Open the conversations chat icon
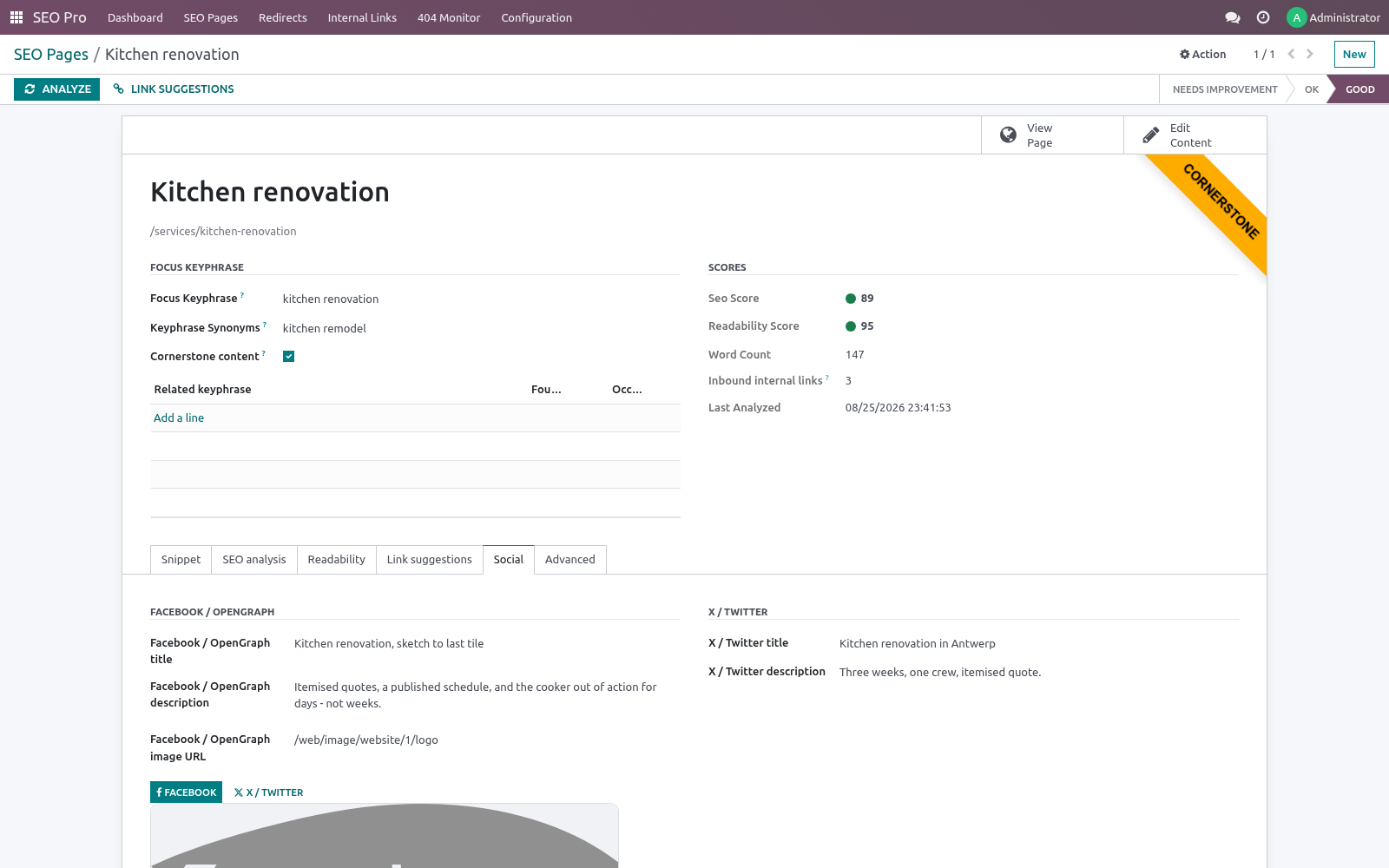1389x868 pixels. click(x=1232, y=17)
